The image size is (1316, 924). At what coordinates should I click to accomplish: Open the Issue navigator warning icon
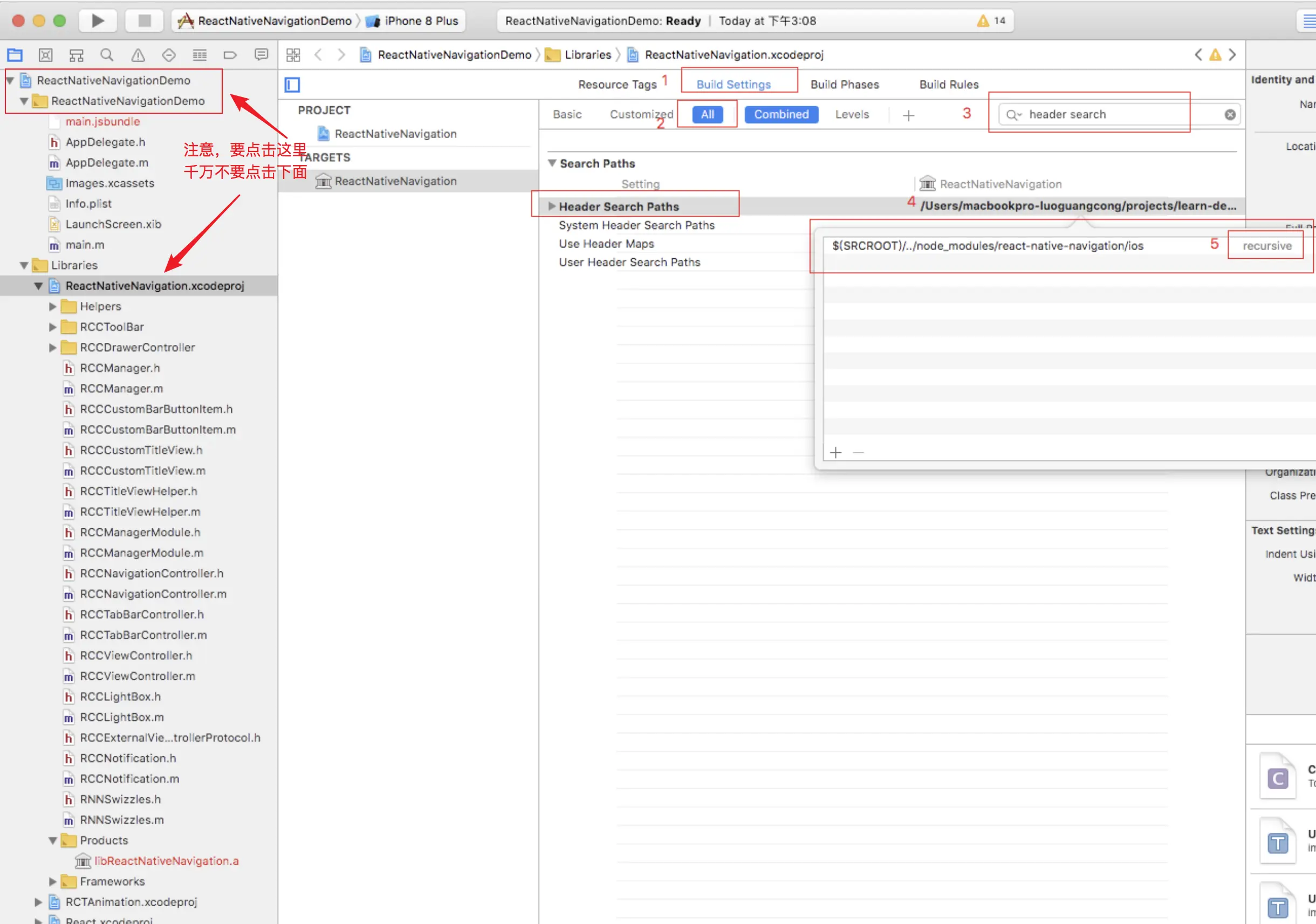coord(138,55)
